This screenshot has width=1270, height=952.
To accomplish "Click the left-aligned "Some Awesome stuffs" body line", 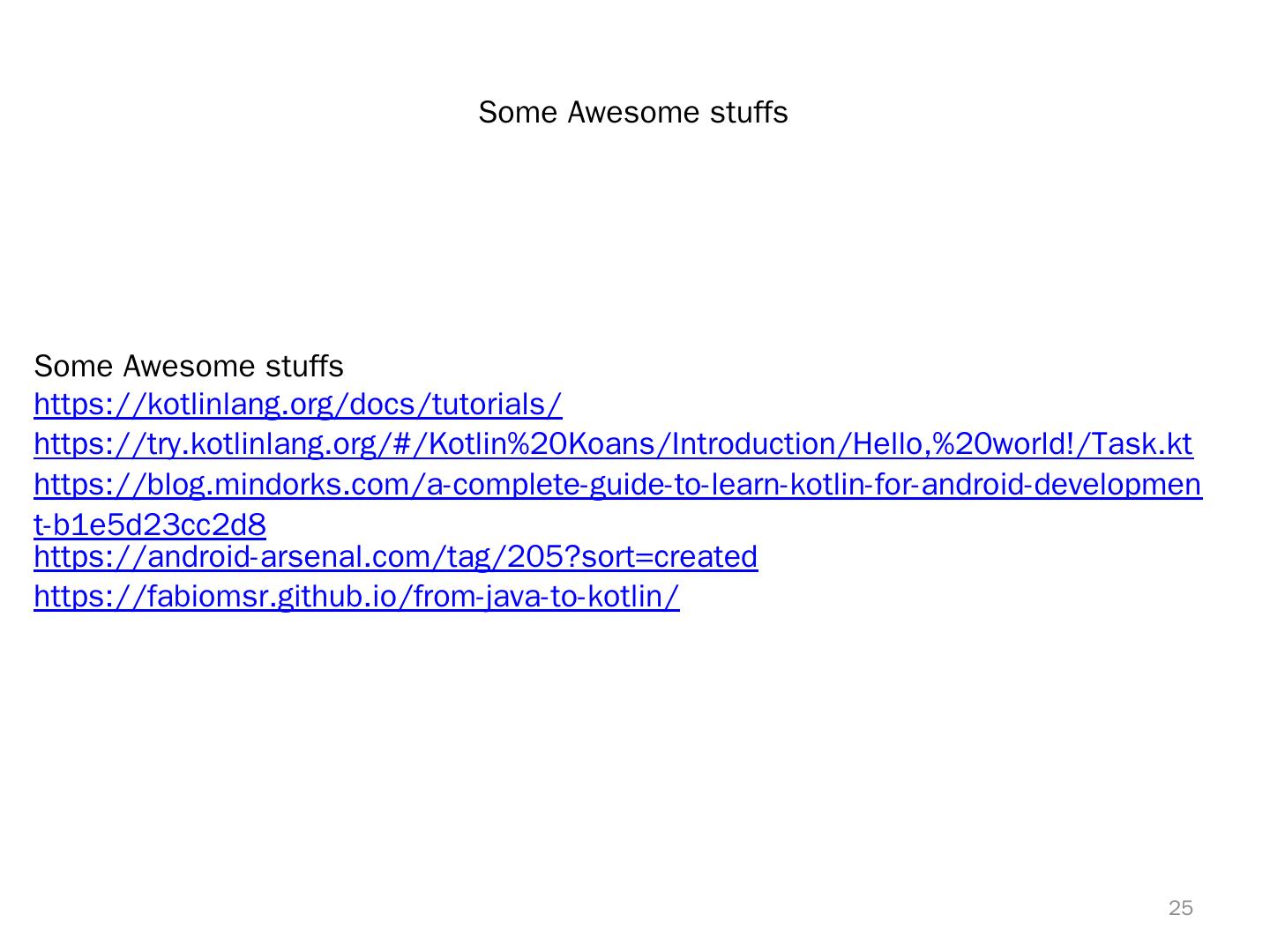I will point(189,366).
